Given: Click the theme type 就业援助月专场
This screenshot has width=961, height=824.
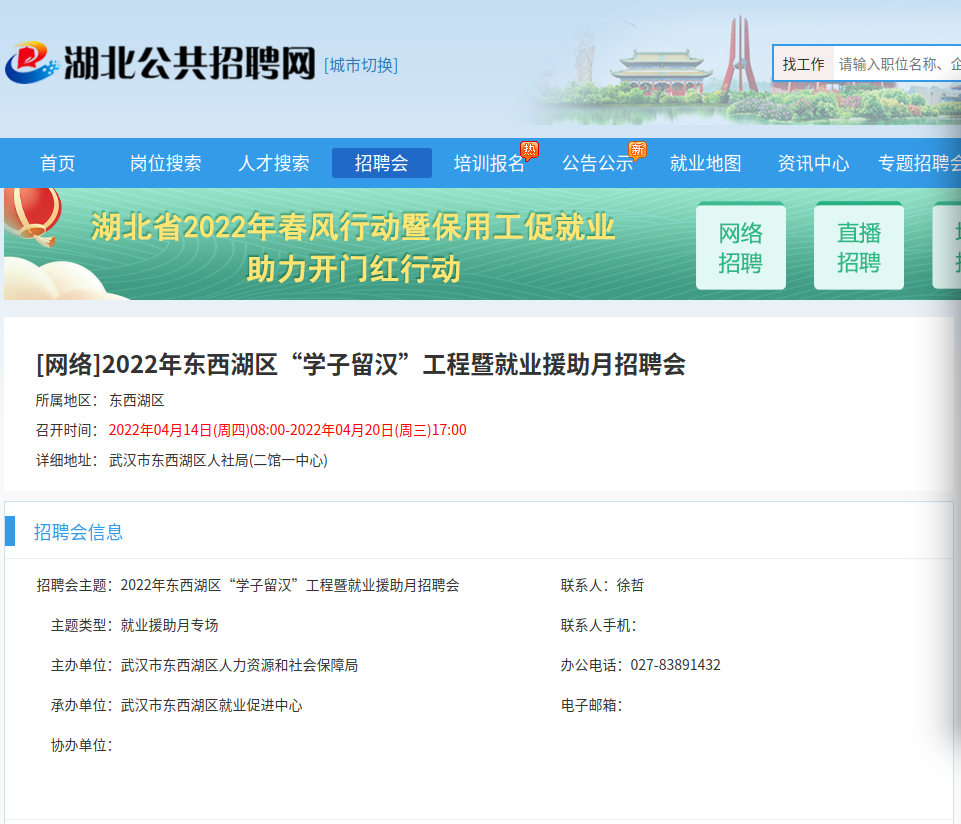Looking at the screenshot, I should point(169,625).
